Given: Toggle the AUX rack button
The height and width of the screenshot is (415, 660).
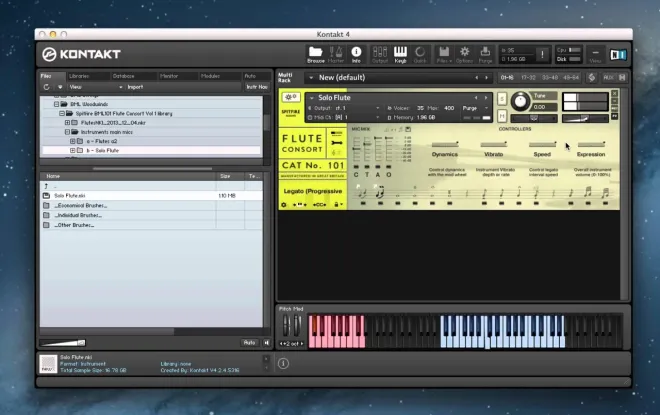Looking at the screenshot, I should point(608,77).
